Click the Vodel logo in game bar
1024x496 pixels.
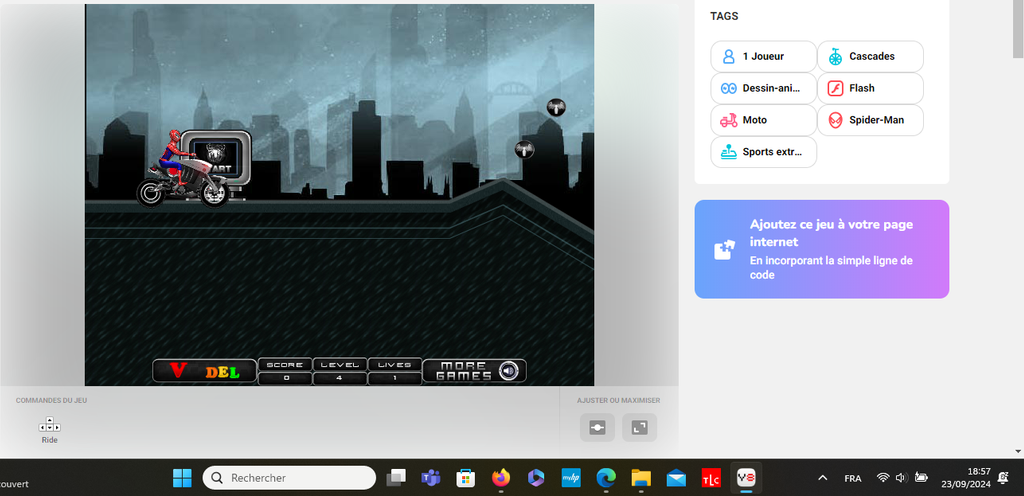click(204, 371)
